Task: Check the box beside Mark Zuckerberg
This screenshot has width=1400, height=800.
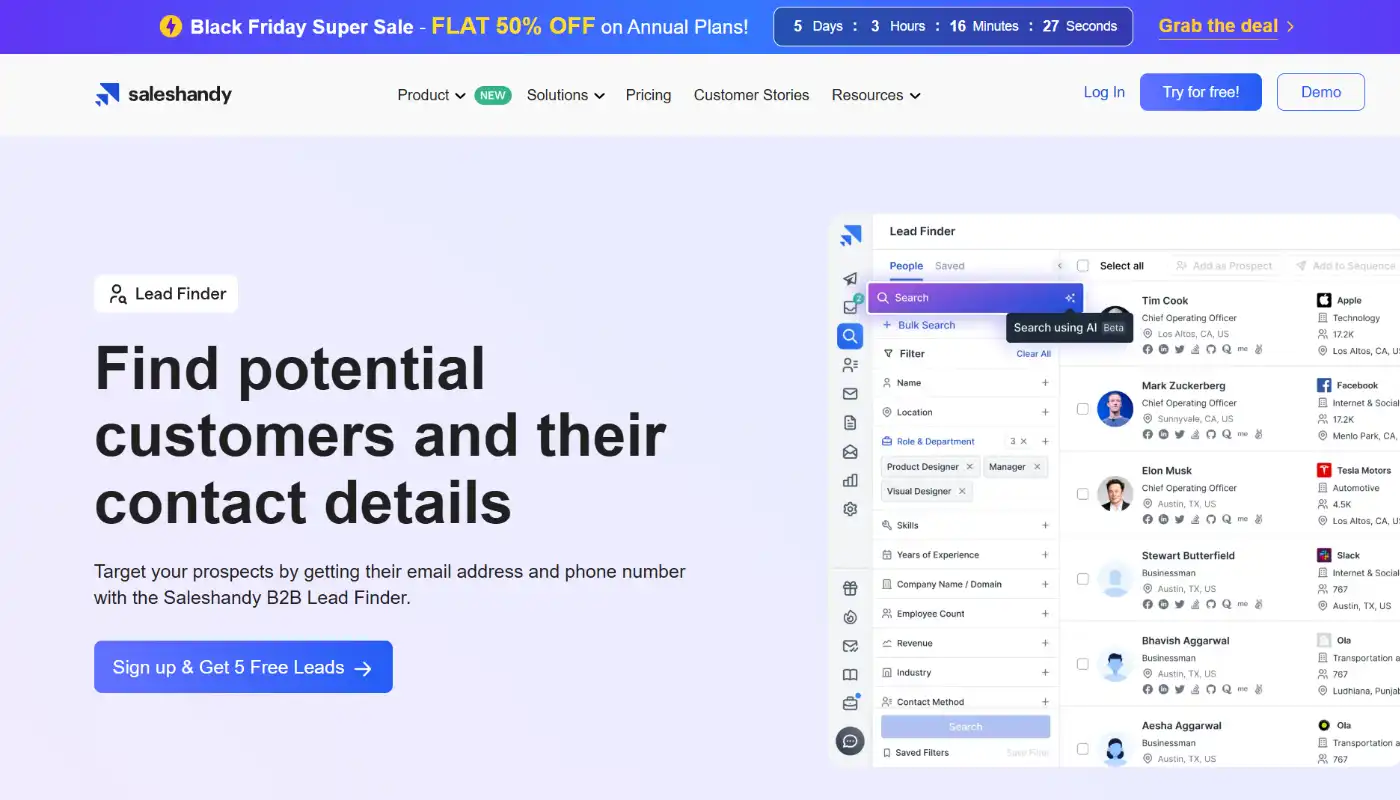Action: coord(1083,409)
